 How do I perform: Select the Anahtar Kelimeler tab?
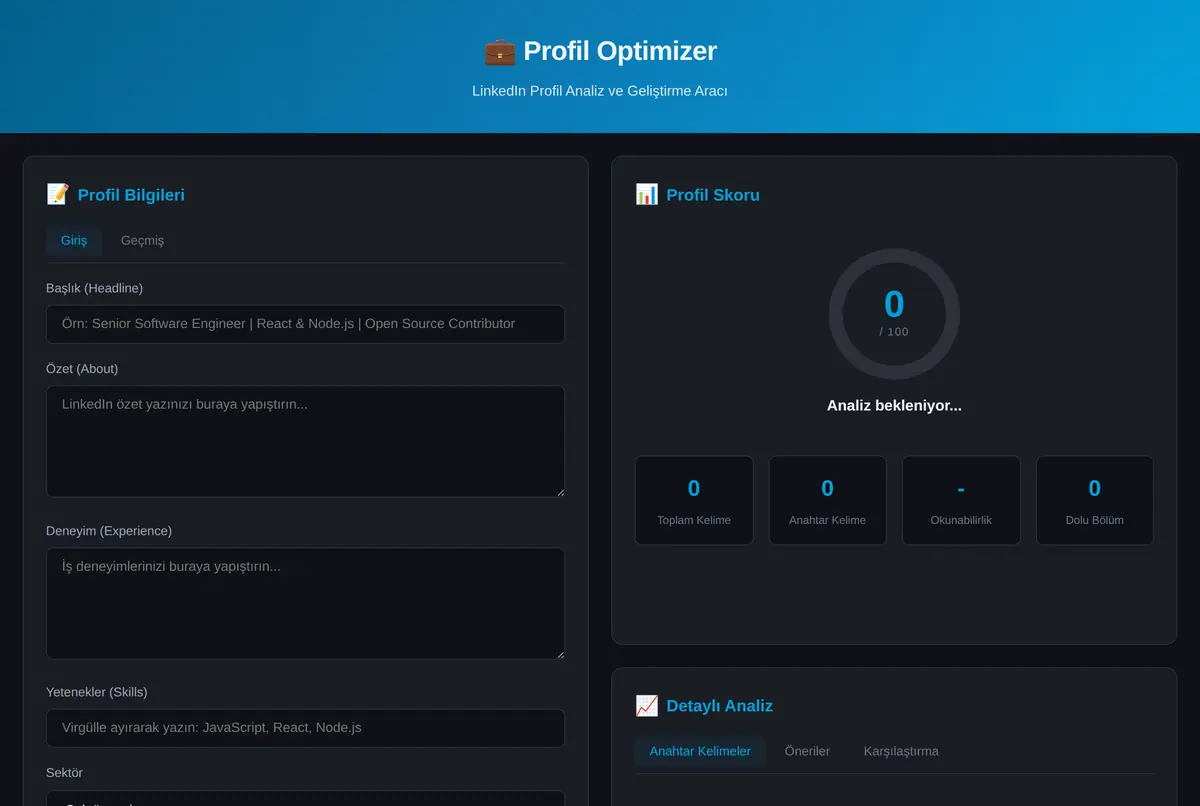(700, 751)
